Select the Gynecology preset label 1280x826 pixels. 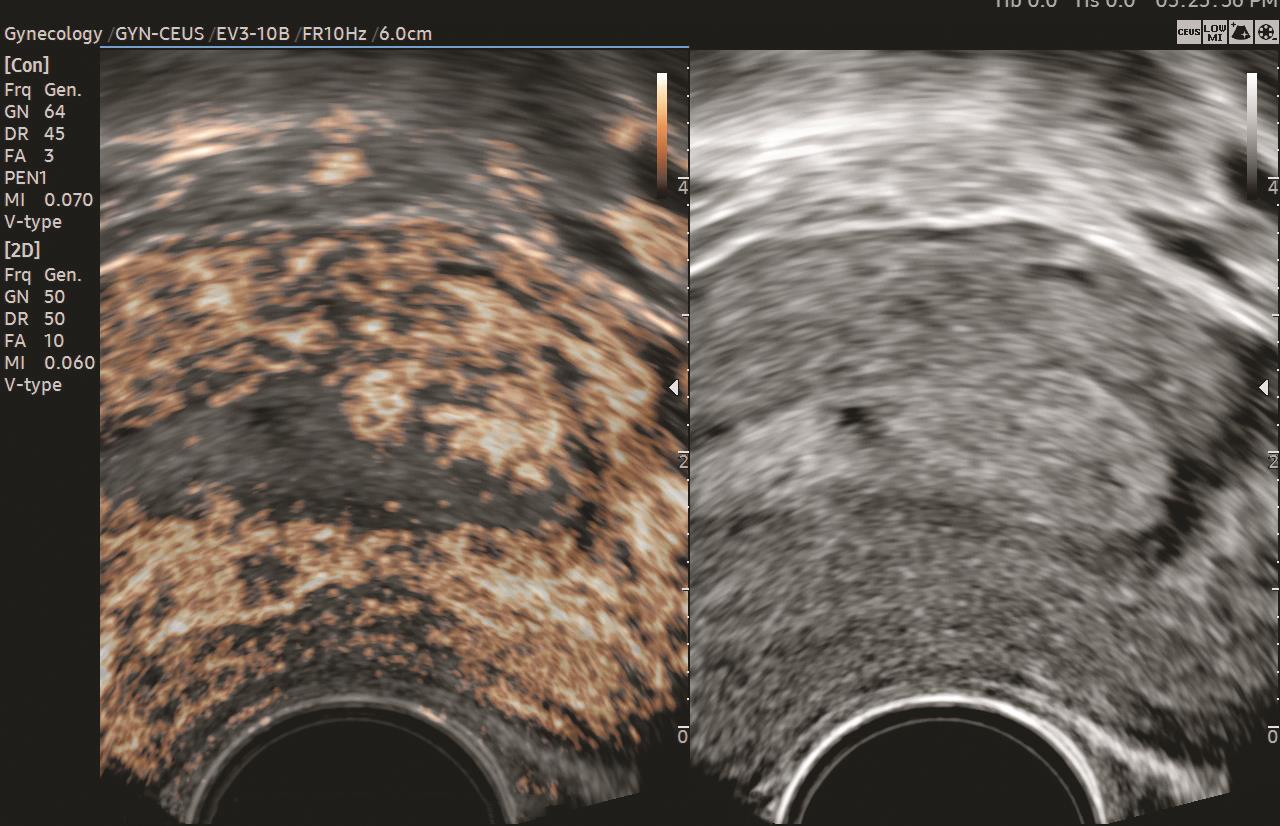click(53, 34)
